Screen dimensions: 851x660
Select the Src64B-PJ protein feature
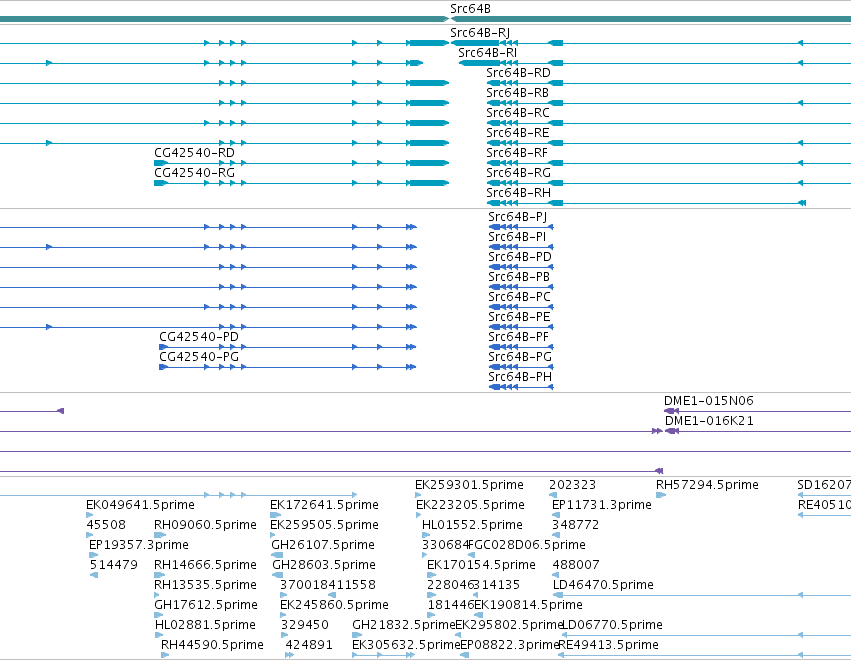point(521,227)
